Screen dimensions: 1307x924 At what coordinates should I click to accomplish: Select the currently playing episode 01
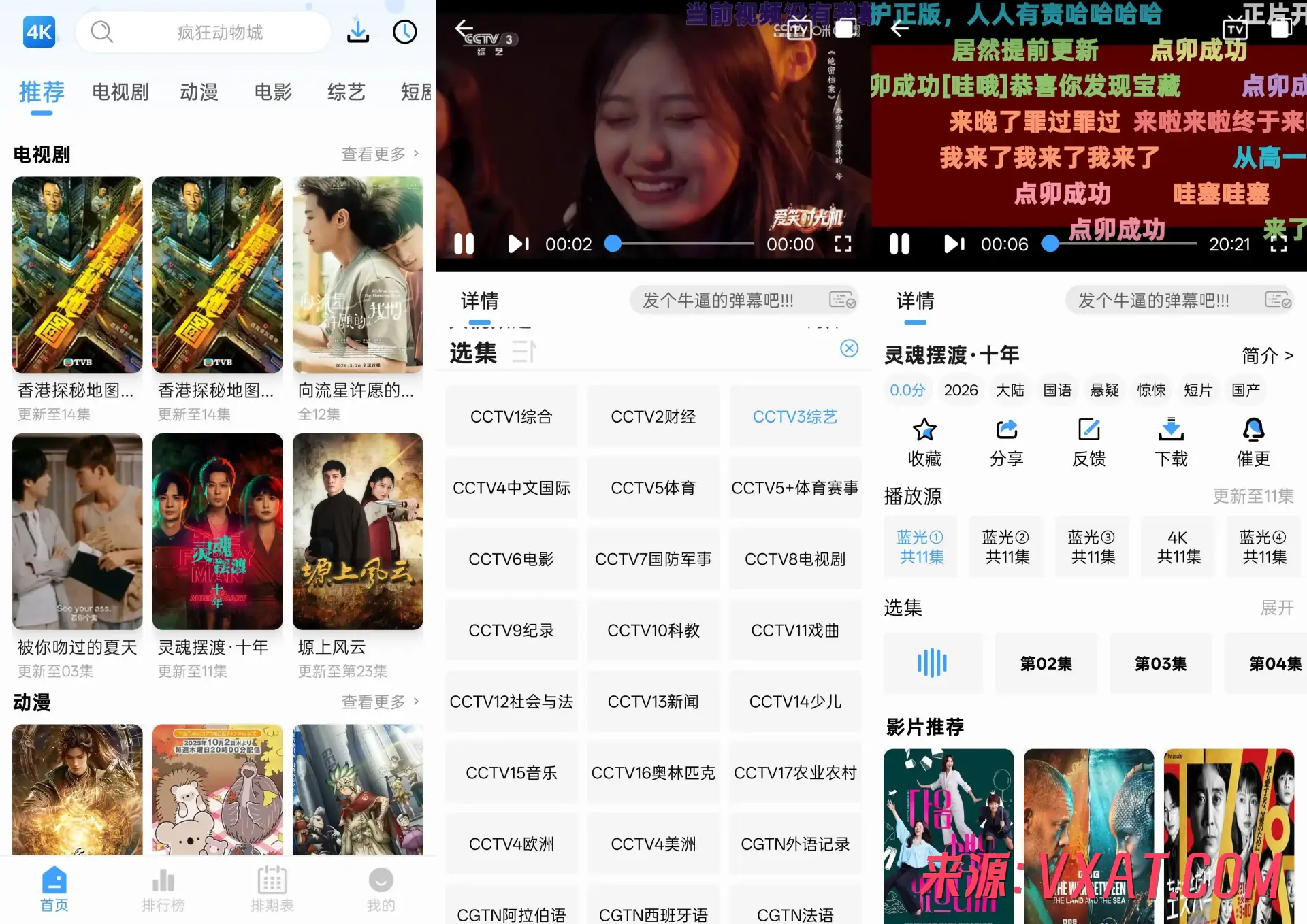click(x=932, y=663)
